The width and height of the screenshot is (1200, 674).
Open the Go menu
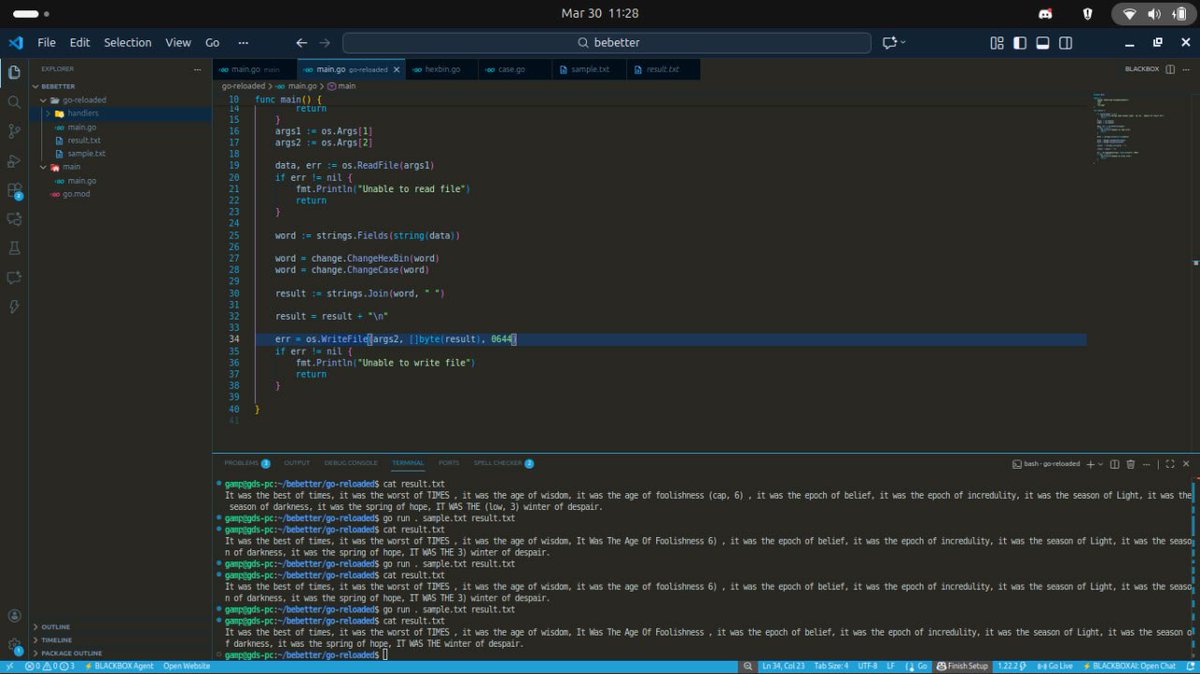tap(212, 43)
